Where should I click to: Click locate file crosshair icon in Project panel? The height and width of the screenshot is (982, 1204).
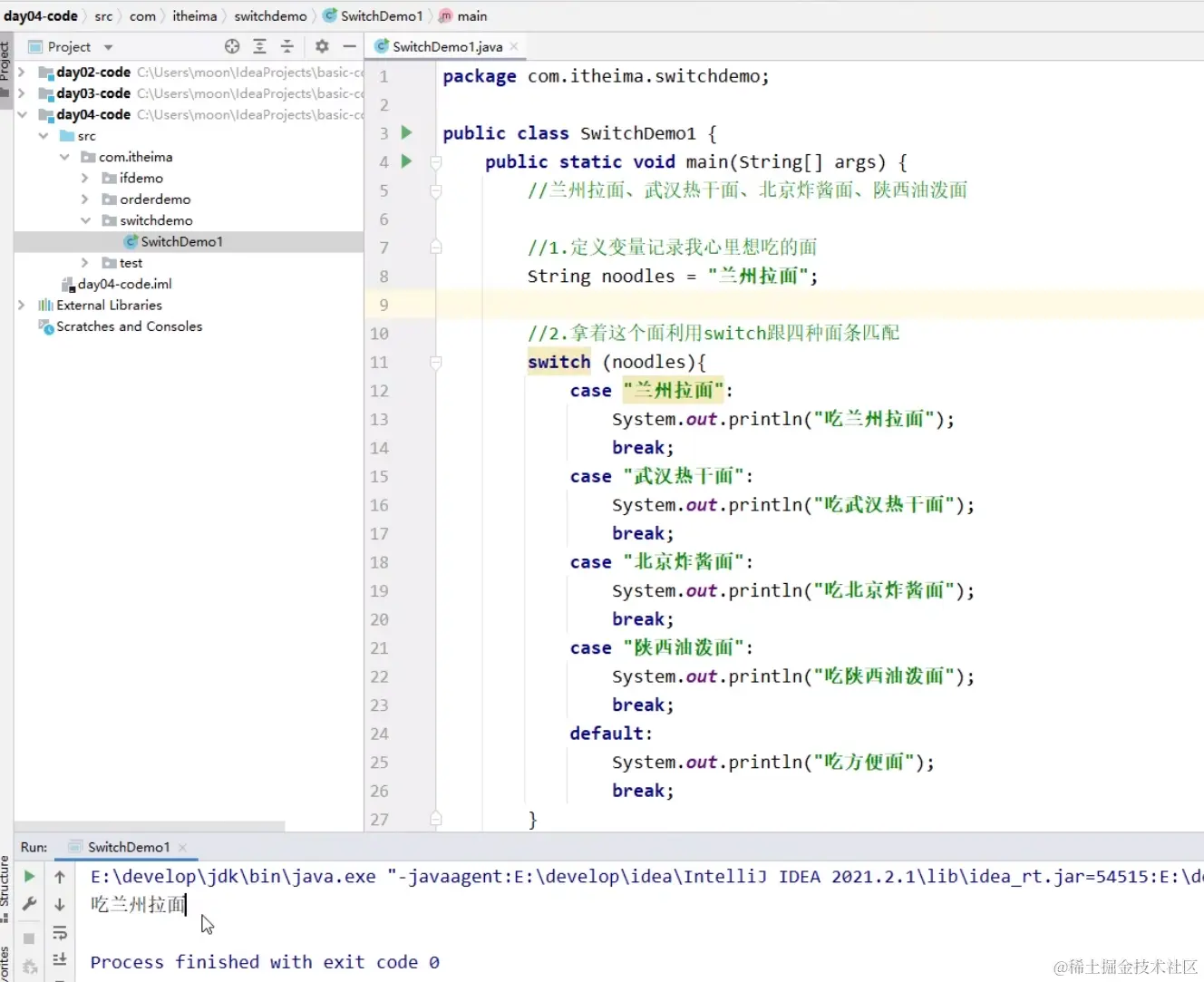[x=232, y=46]
